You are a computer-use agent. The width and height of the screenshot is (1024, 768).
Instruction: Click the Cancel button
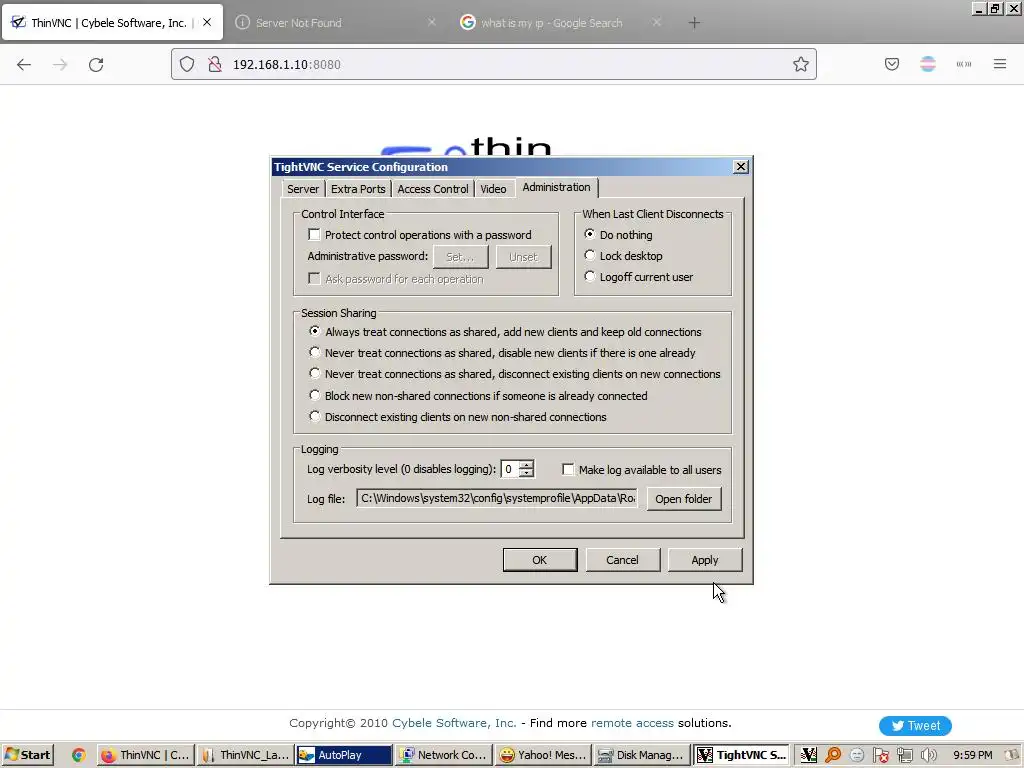click(622, 560)
